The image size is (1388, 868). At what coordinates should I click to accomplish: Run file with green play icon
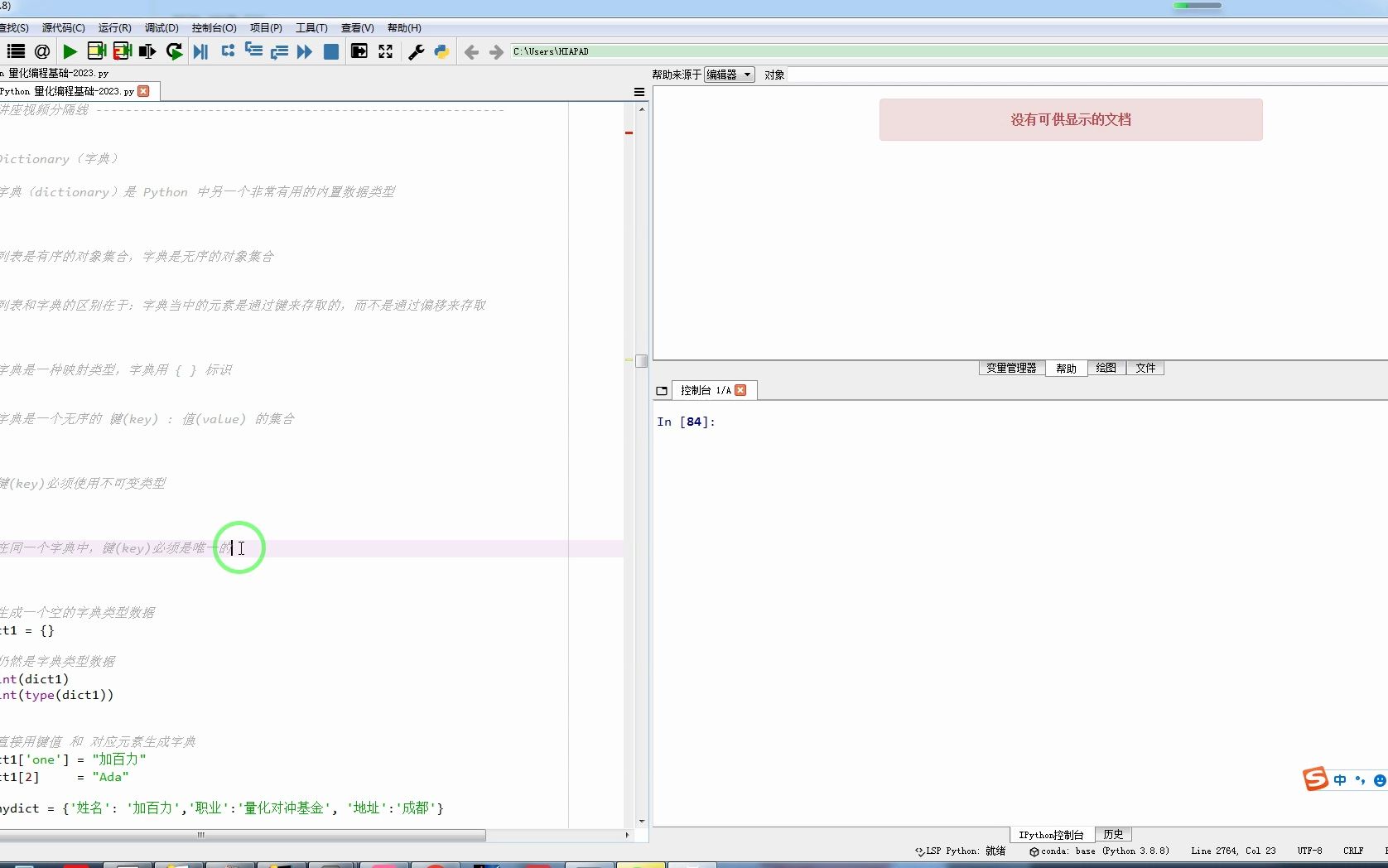click(x=70, y=51)
